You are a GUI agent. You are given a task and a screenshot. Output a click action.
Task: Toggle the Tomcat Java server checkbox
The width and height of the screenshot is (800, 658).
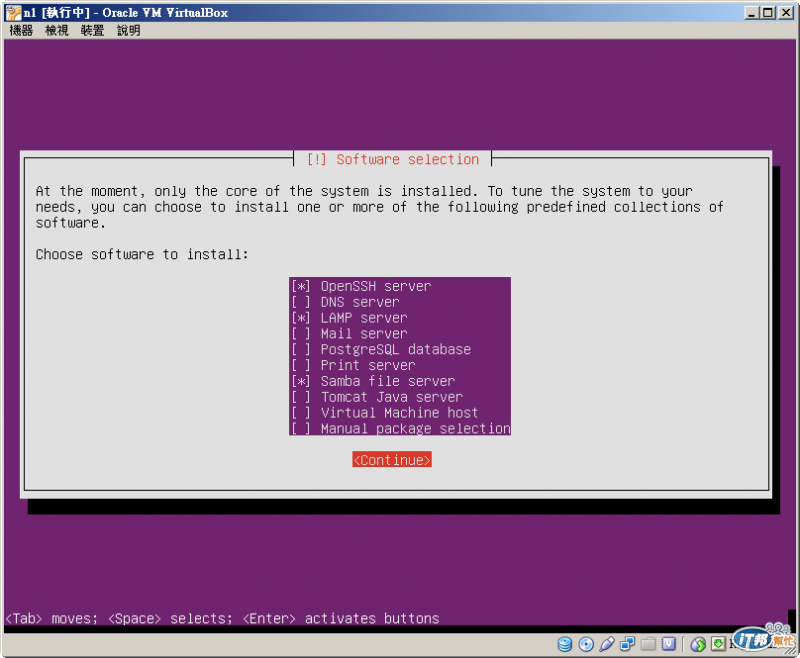(301, 397)
